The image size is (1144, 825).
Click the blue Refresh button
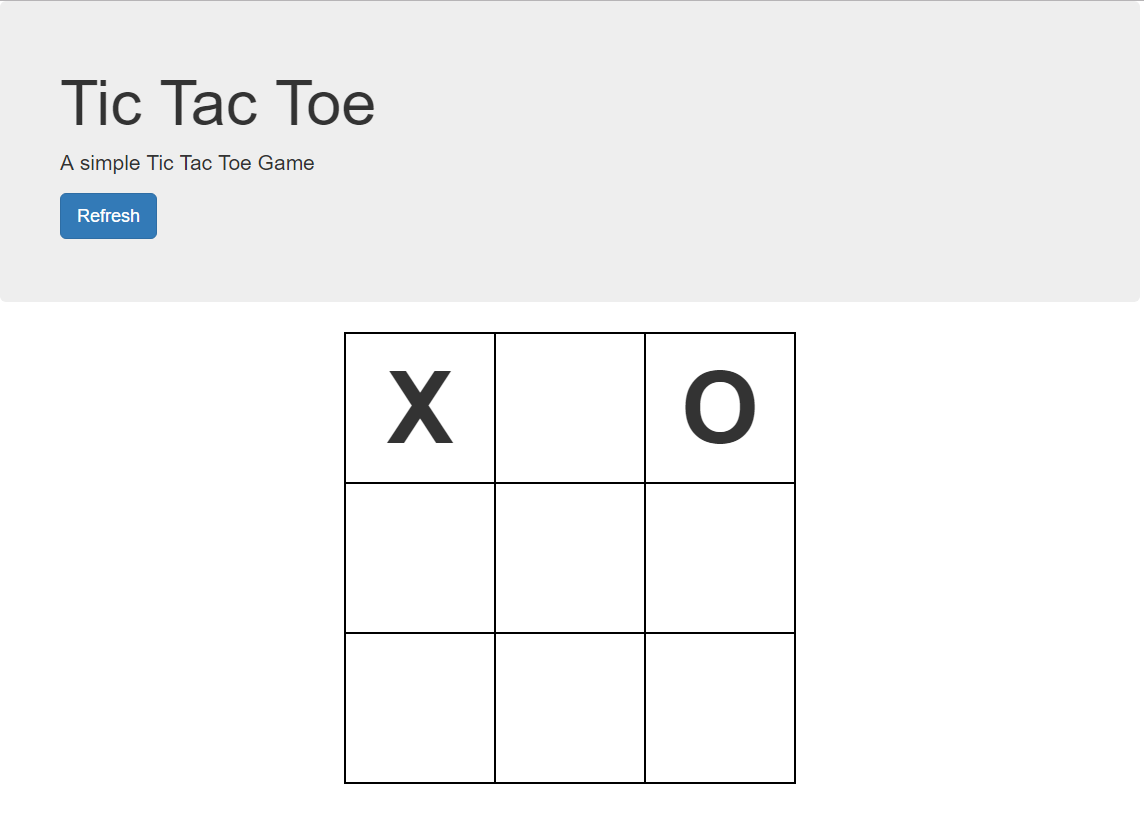click(108, 216)
